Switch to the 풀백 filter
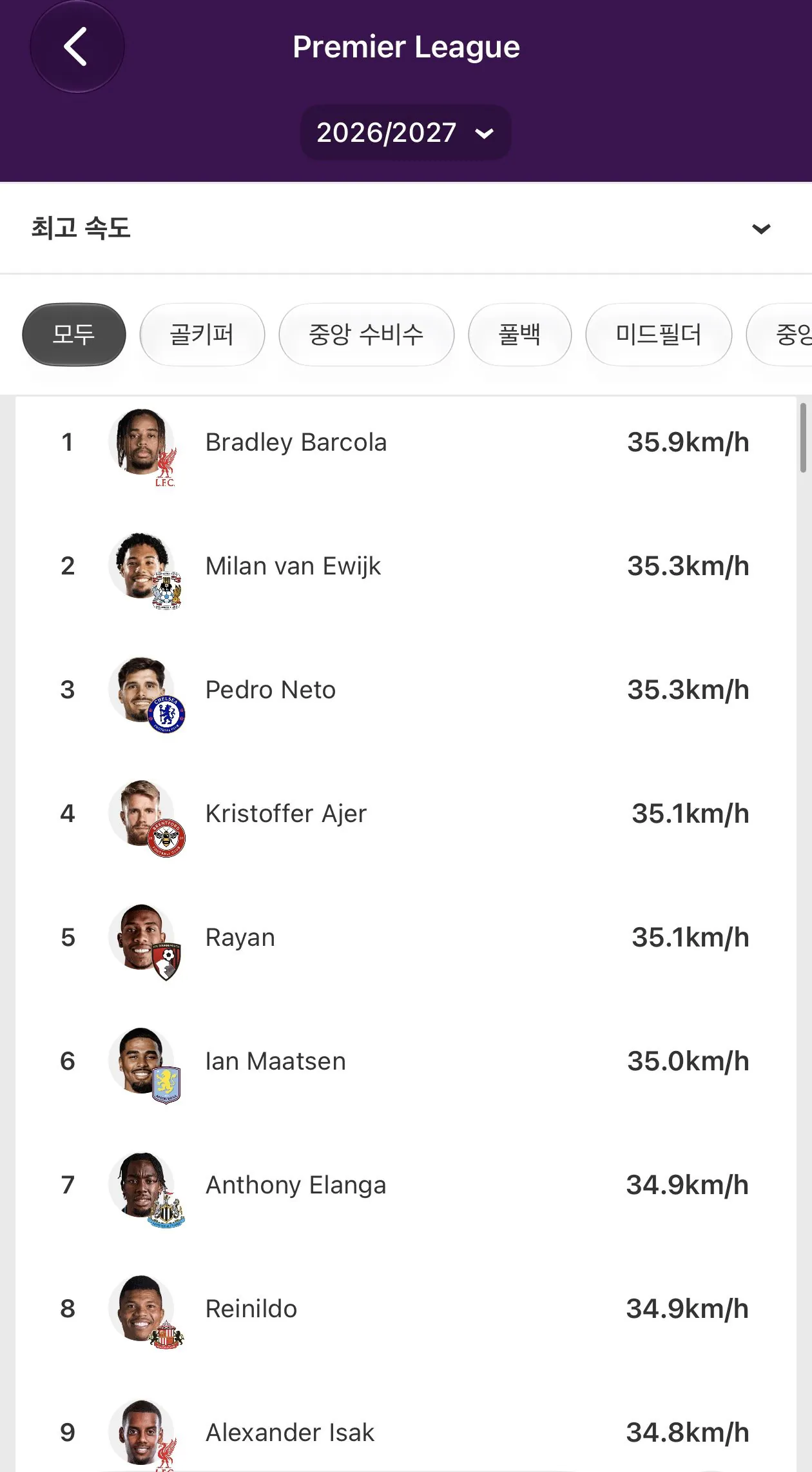The height and width of the screenshot is (1472, 812). click(x=519, y=335)
